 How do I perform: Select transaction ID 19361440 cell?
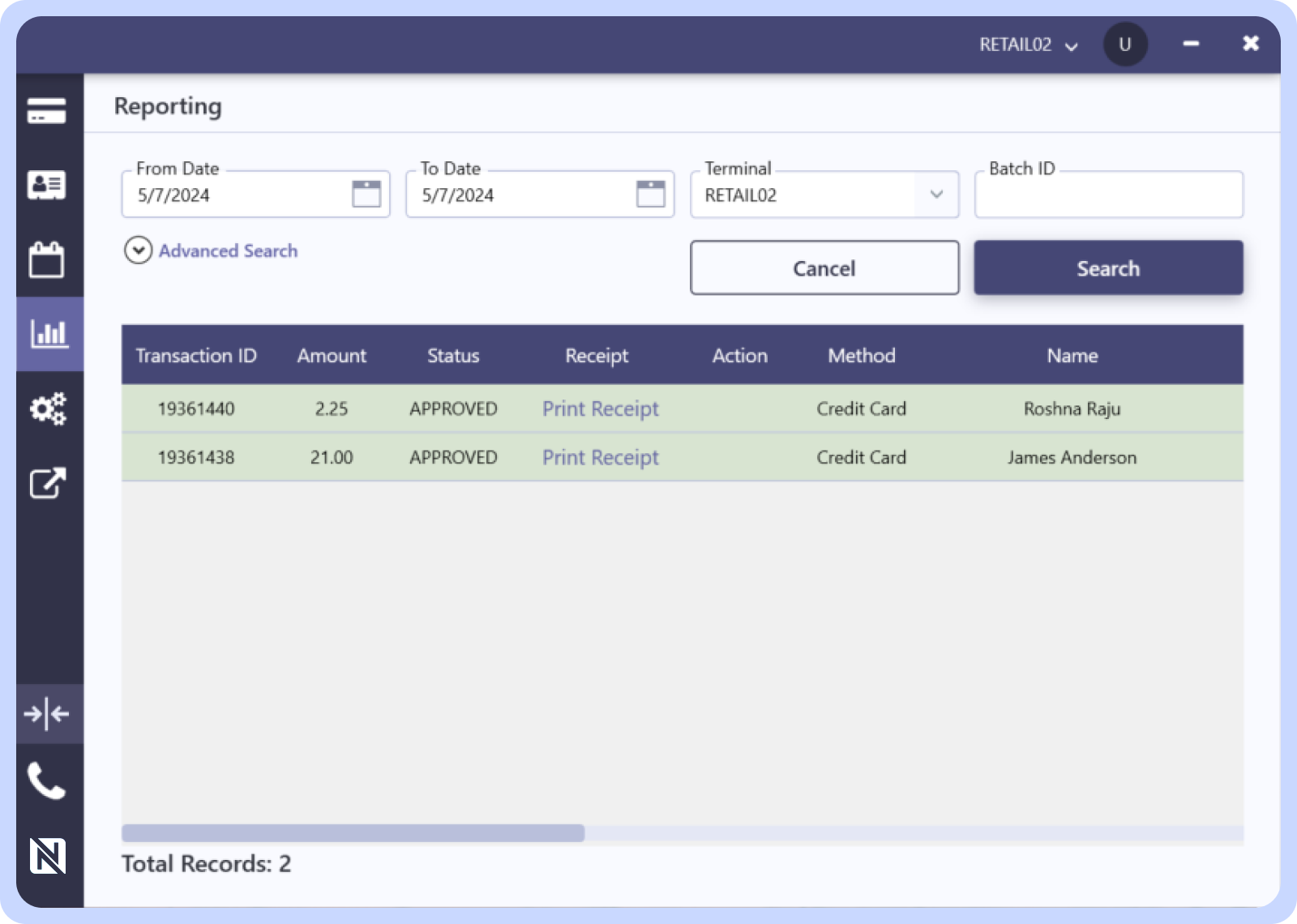click(x=196, y=409)
